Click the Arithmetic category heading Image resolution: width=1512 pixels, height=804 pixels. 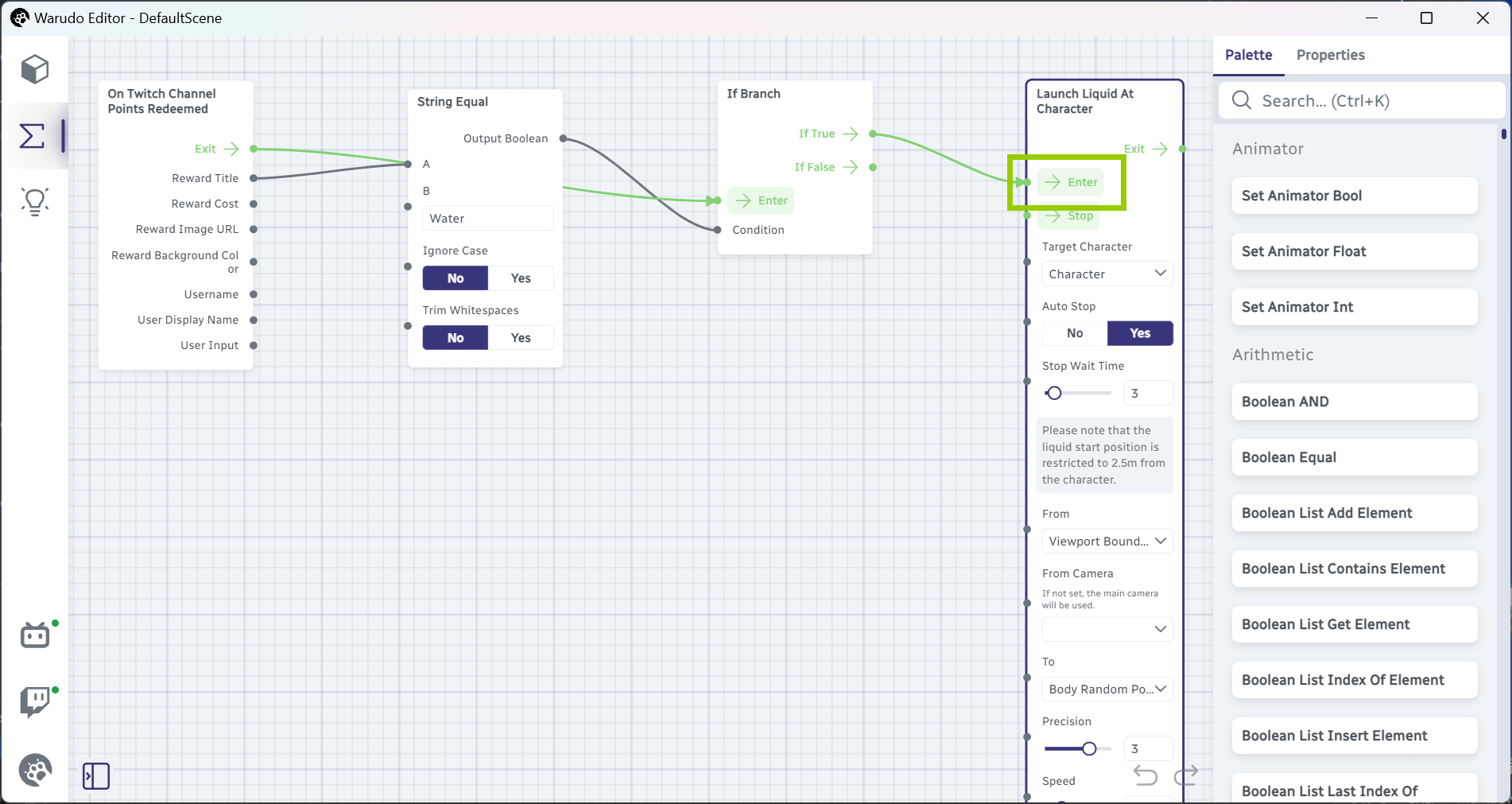pyautogui.click(x=1273, y=355)
